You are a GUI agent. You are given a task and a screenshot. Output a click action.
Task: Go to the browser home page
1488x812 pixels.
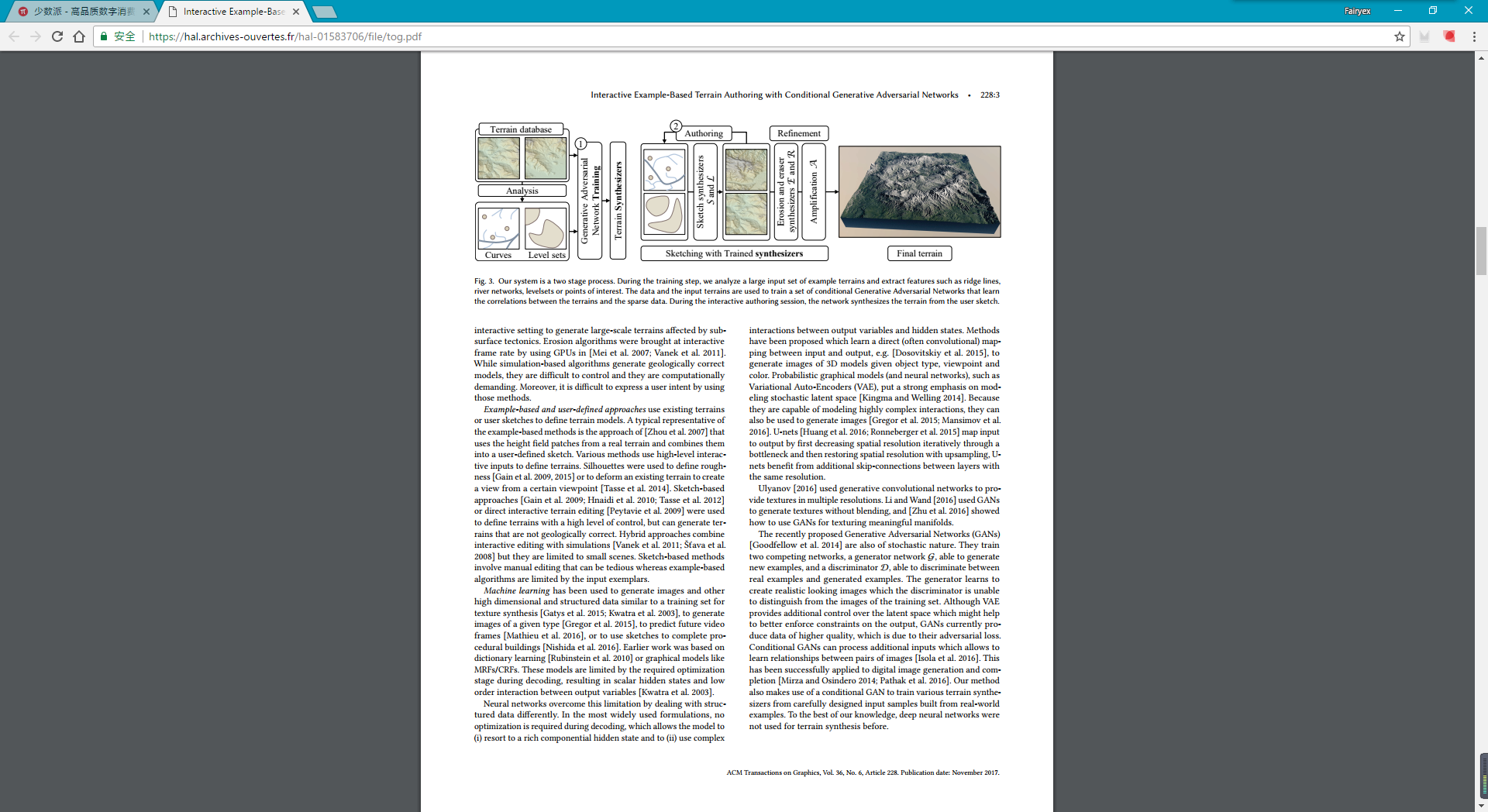tap(79, 36)
